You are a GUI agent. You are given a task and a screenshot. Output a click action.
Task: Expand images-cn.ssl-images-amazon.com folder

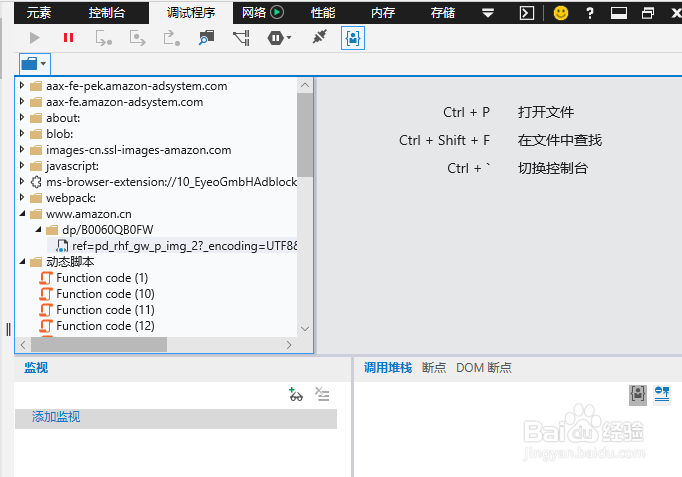(22, 150)
